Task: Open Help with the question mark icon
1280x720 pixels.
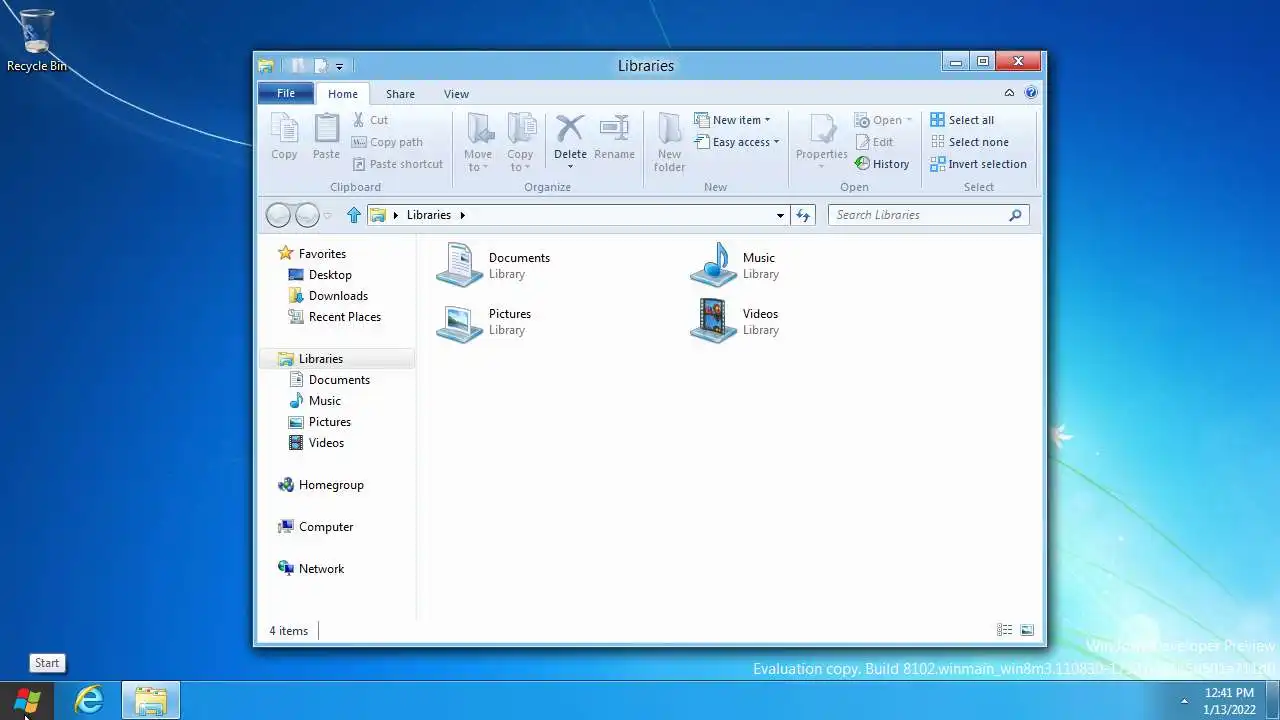Action: 1031,93
